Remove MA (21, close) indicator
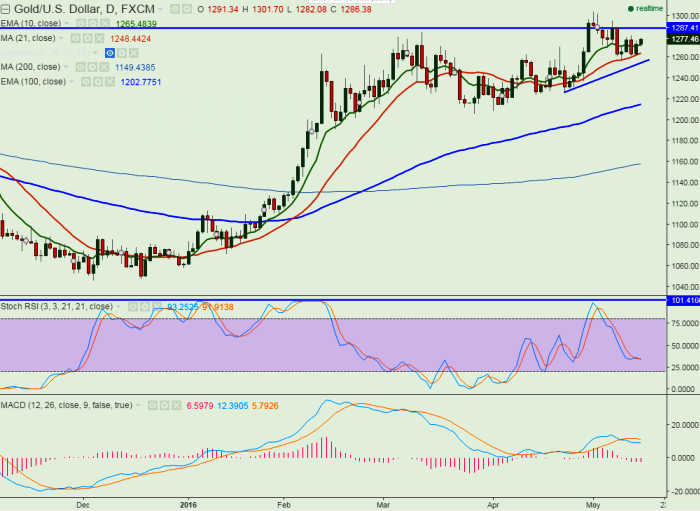 [99, 38]
